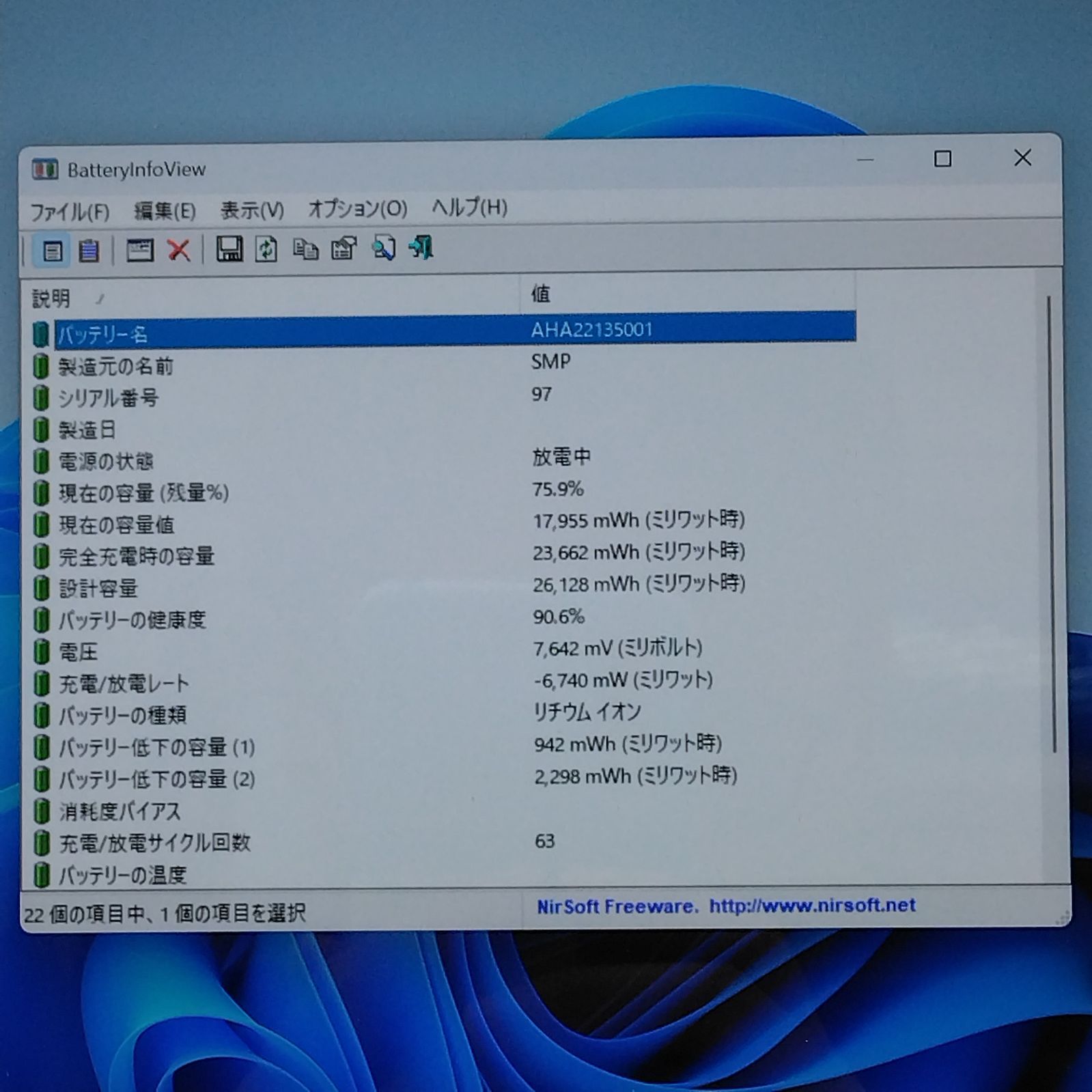Select the 充電/放電サイクル回数 row
The height and width of the screenshot is (1092, 1092).
443,842
